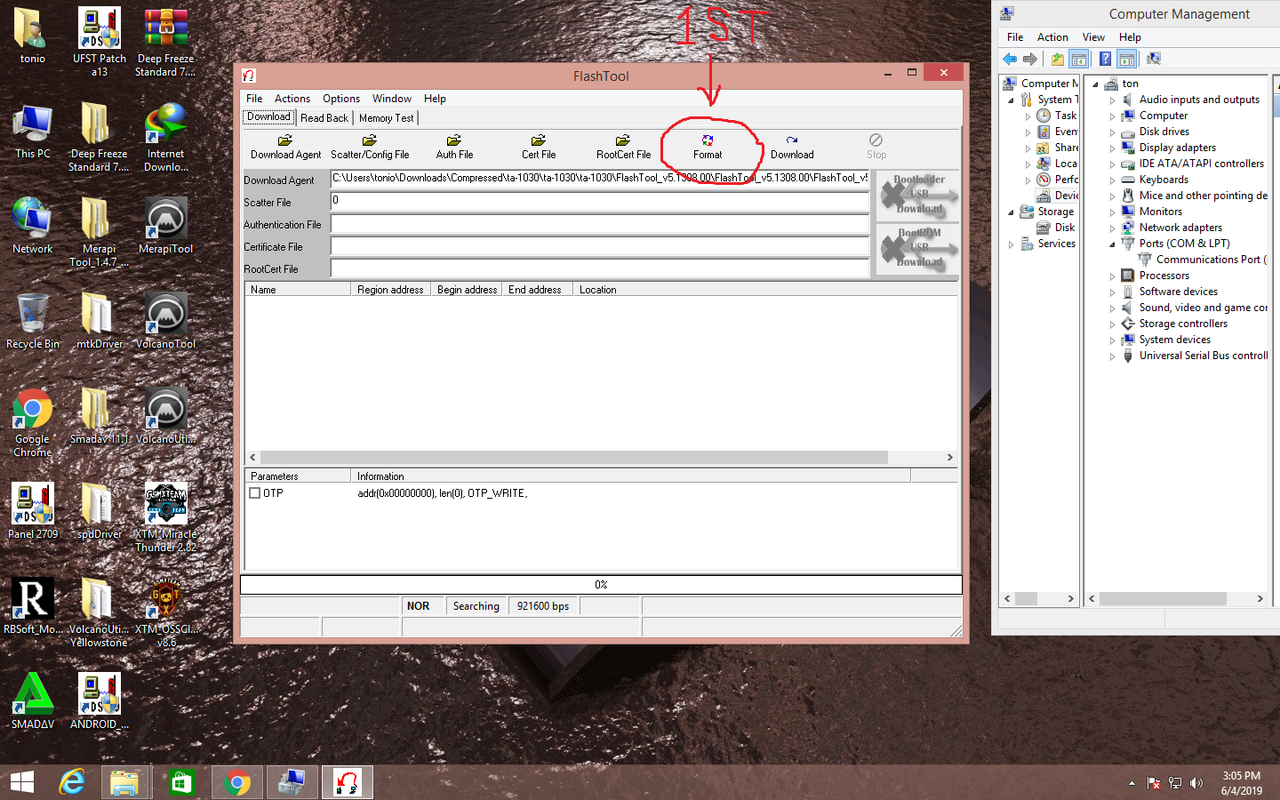Collapse the Storage tree node
This screenshot has height=800, width=1280.
click(1011, 212)
